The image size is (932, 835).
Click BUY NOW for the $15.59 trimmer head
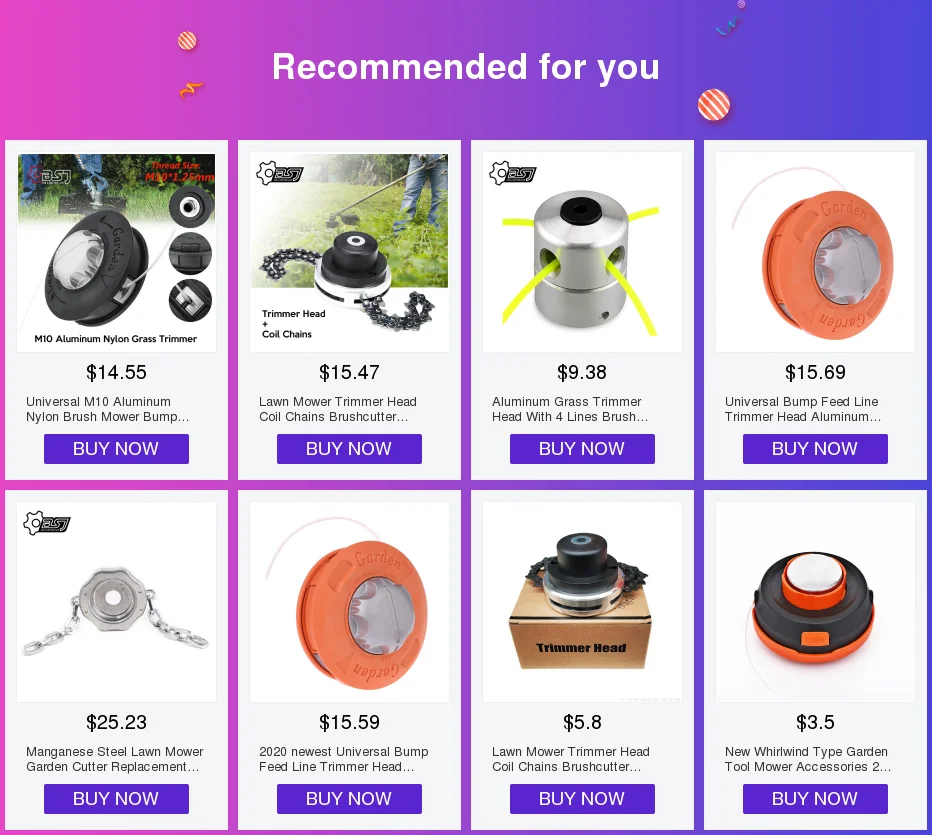tap(350, 799)
